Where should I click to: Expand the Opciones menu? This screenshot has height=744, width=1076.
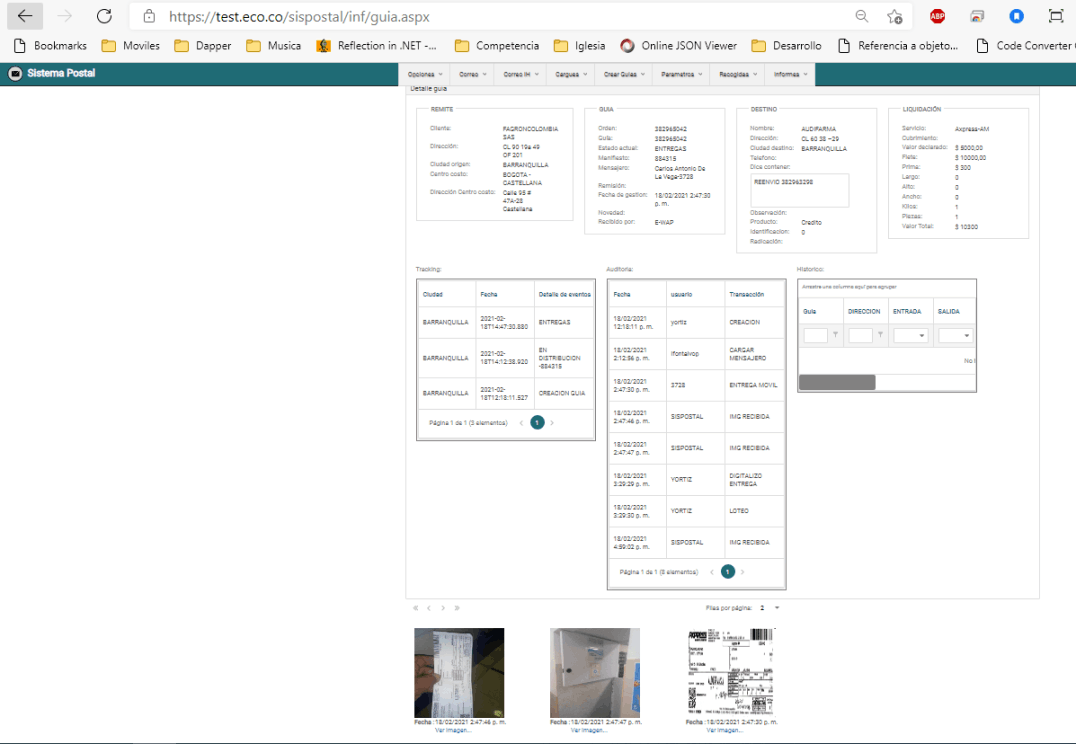[425, 75]
